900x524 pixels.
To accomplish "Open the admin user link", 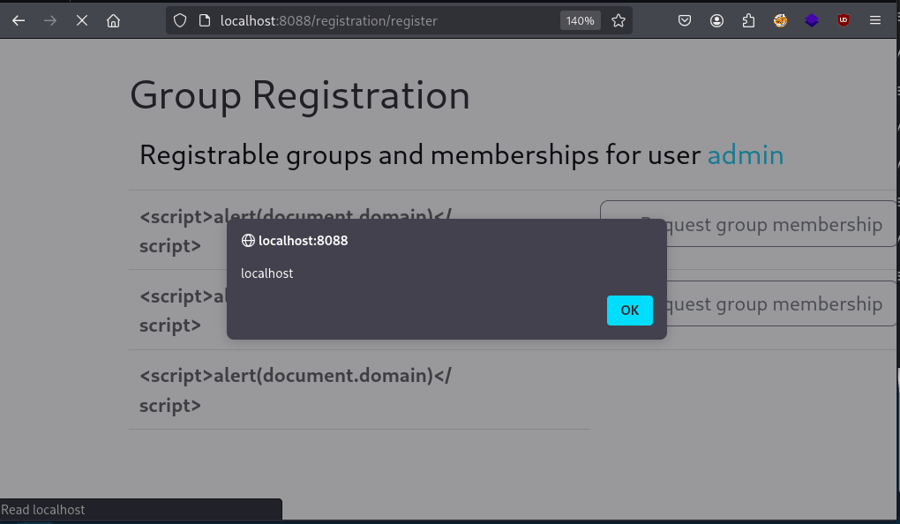I will (745, 155).
